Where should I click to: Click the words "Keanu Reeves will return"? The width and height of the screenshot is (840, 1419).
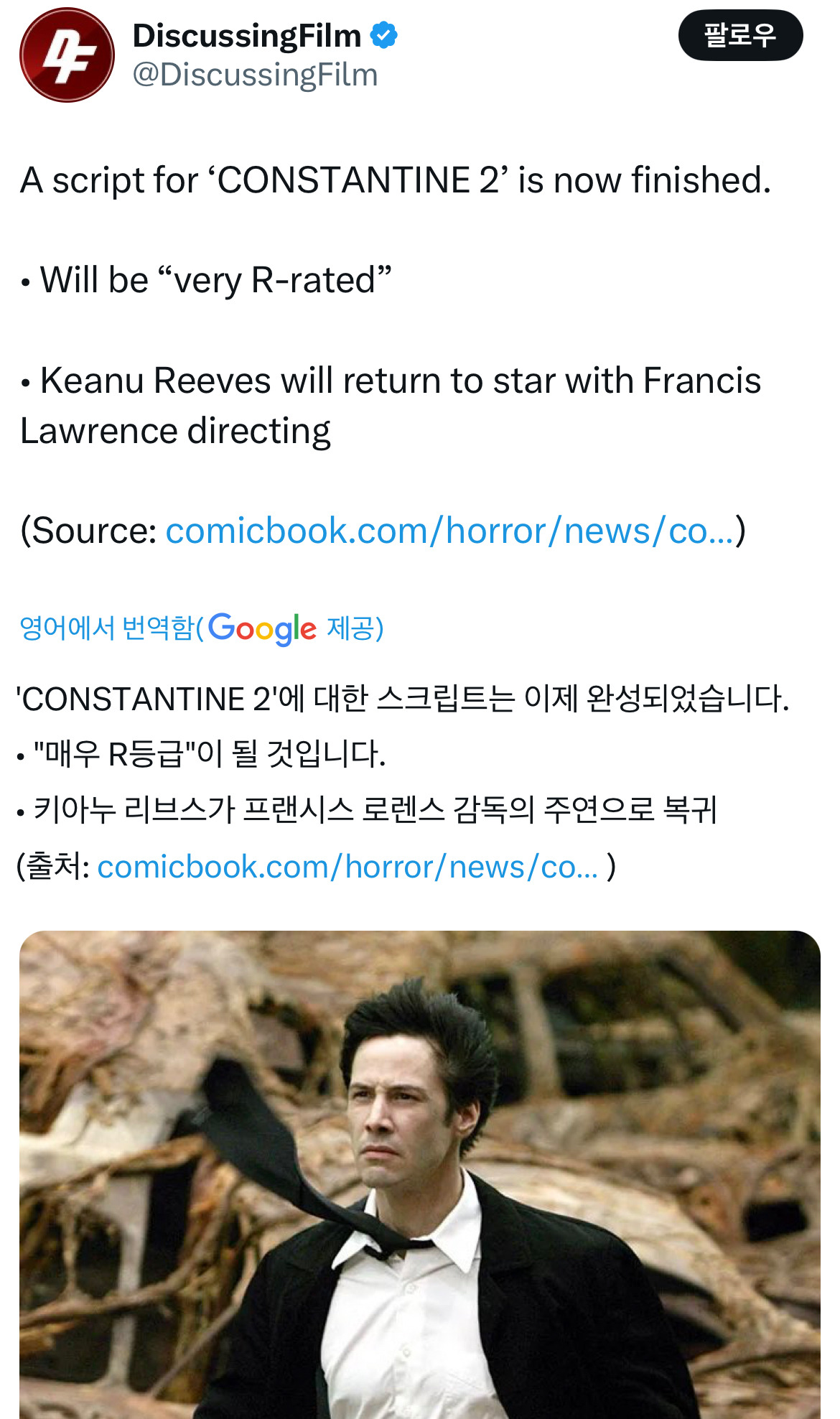pyautogui.click(x=243, y=381)
